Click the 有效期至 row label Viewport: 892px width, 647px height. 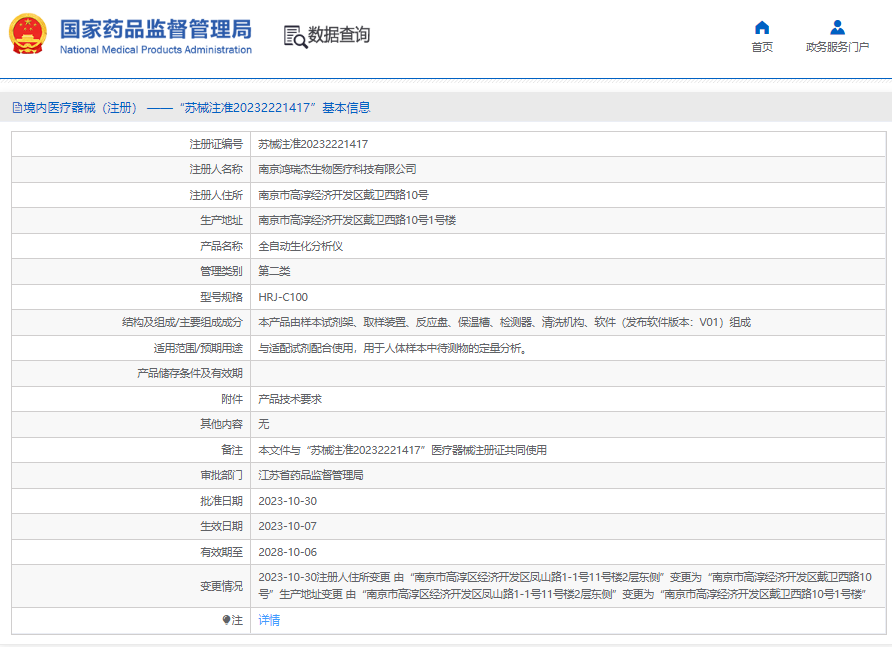click(x=221, y=552)
